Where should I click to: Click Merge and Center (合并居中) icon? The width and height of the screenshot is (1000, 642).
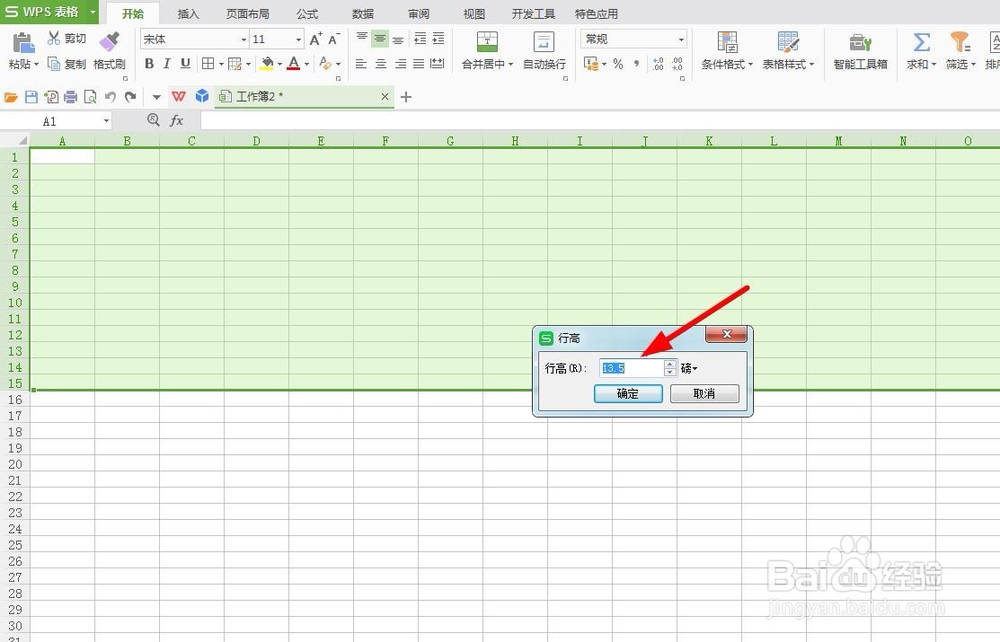click(x=487, y=42)
